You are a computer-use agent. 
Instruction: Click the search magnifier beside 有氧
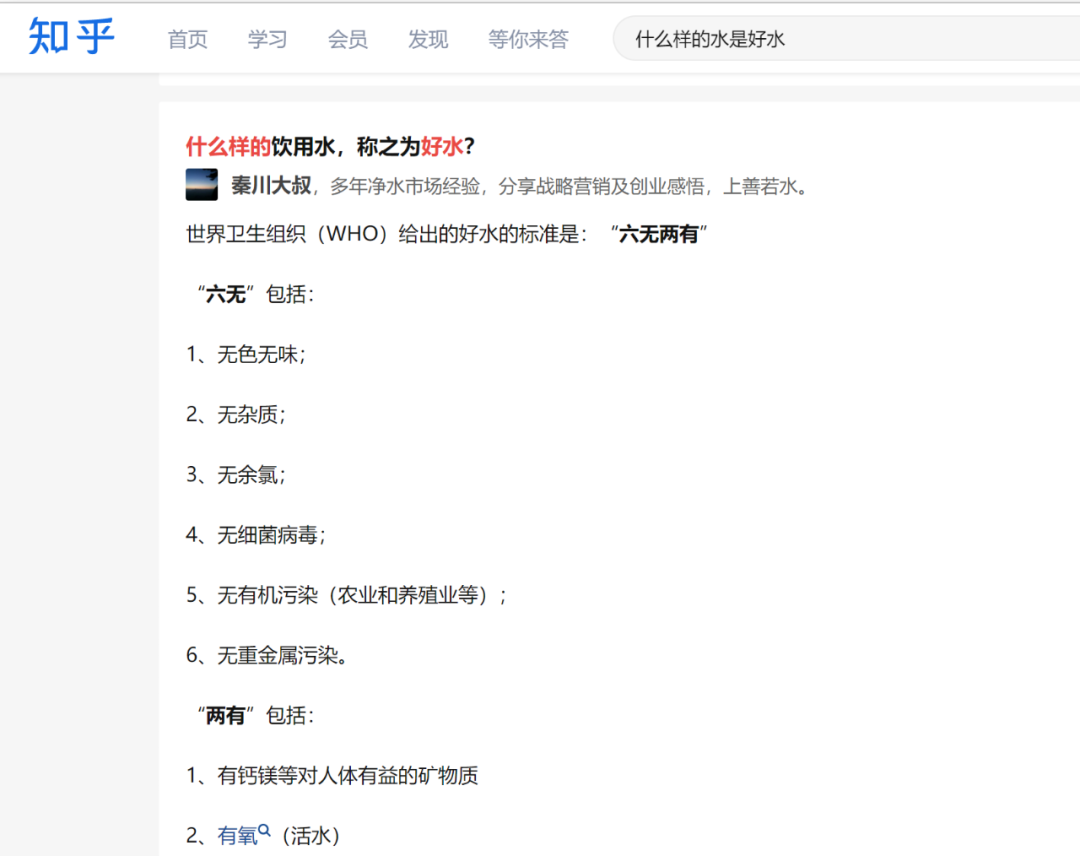pos(264,831)
